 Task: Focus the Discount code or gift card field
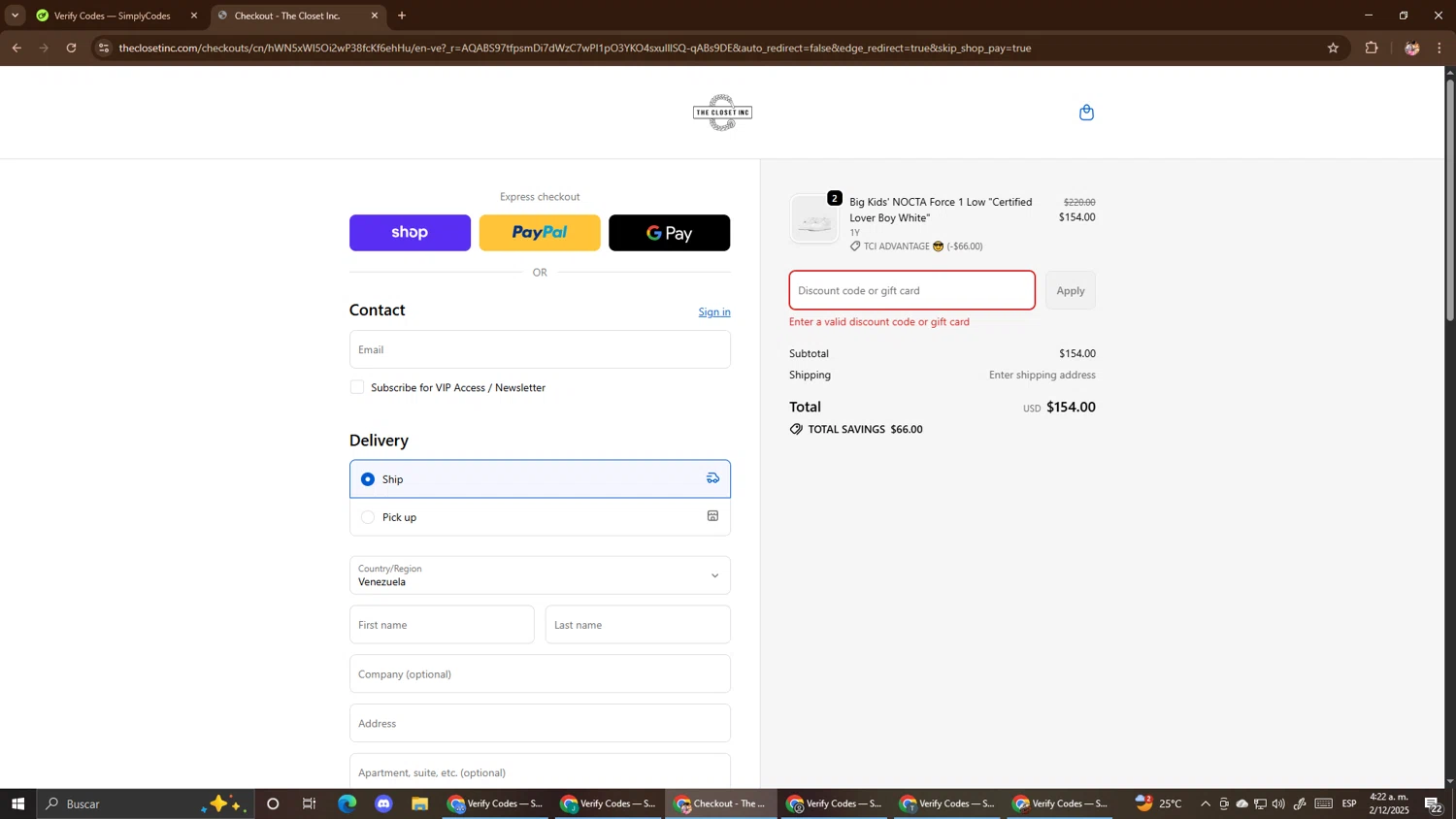(912, 291)
